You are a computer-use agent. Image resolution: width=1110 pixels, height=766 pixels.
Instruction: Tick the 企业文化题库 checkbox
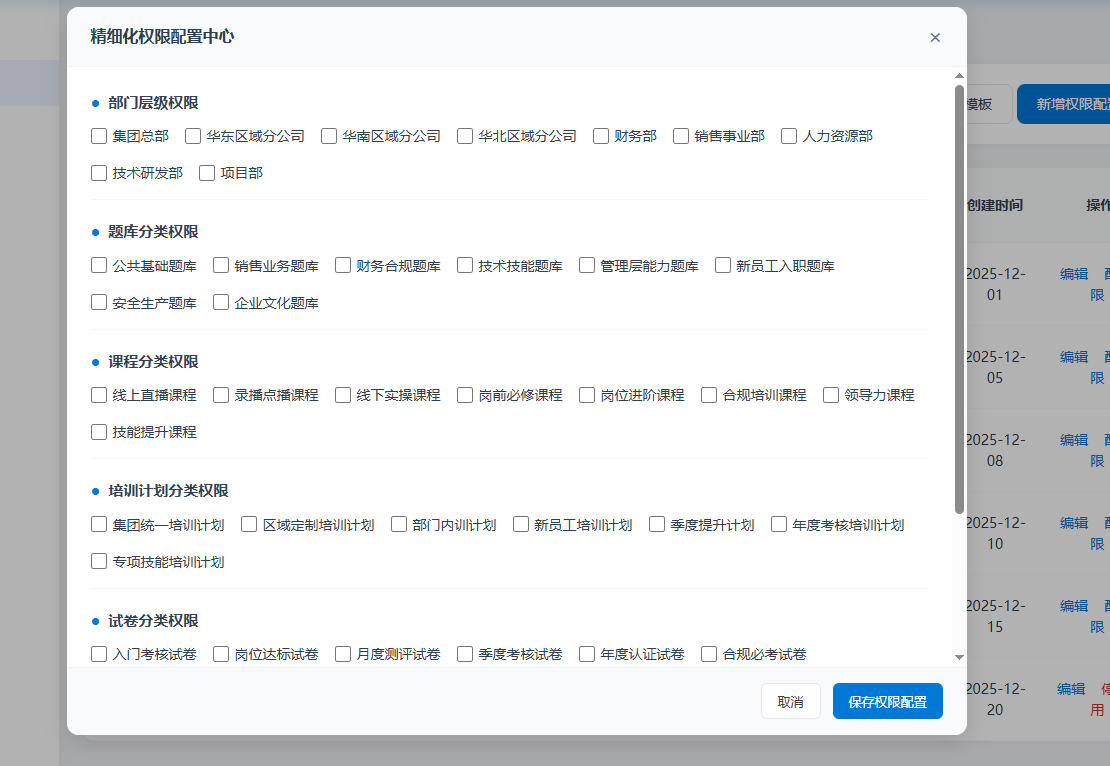coord(221,303)
